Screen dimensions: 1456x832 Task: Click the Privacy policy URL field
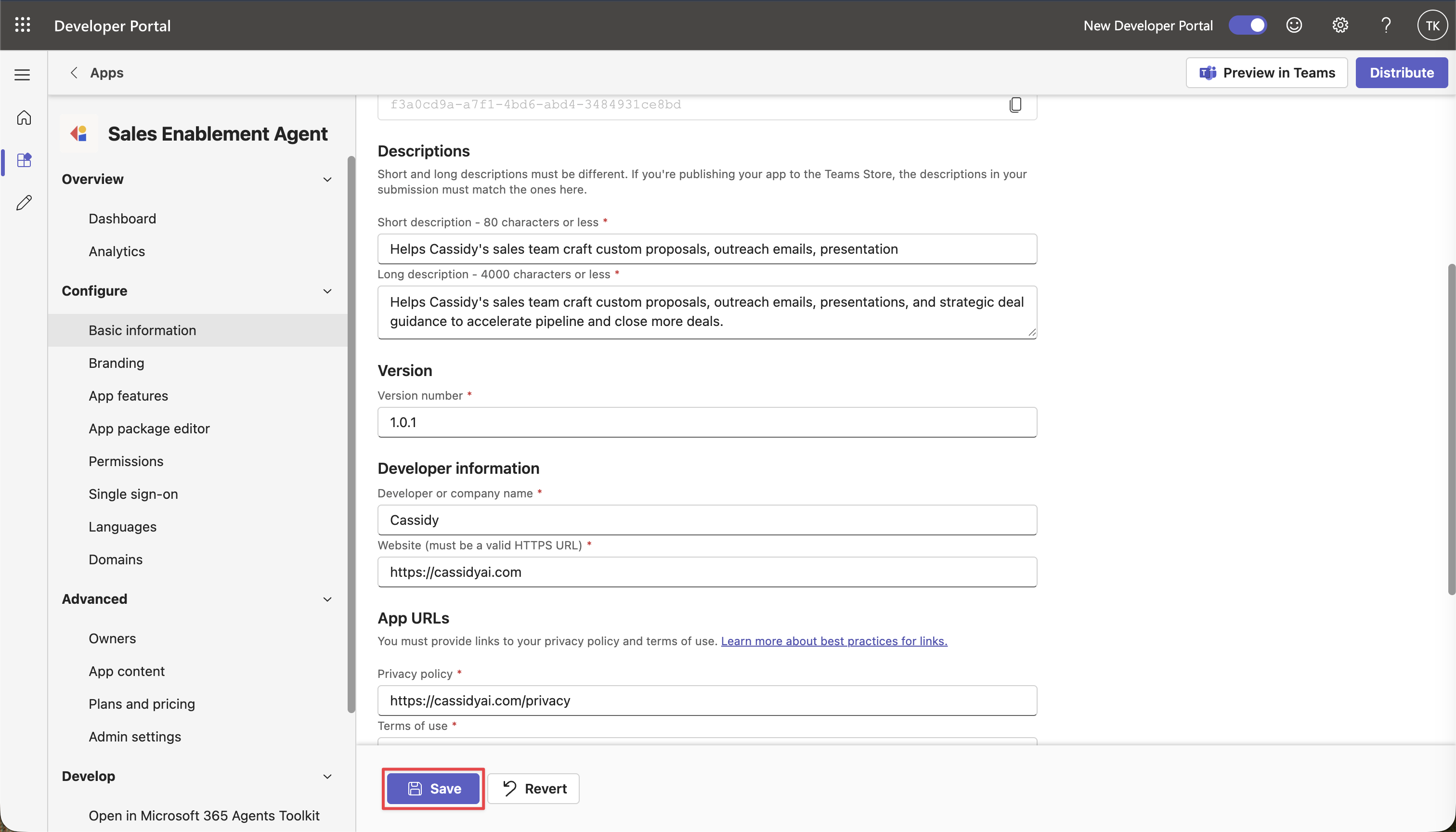point(707,701)
